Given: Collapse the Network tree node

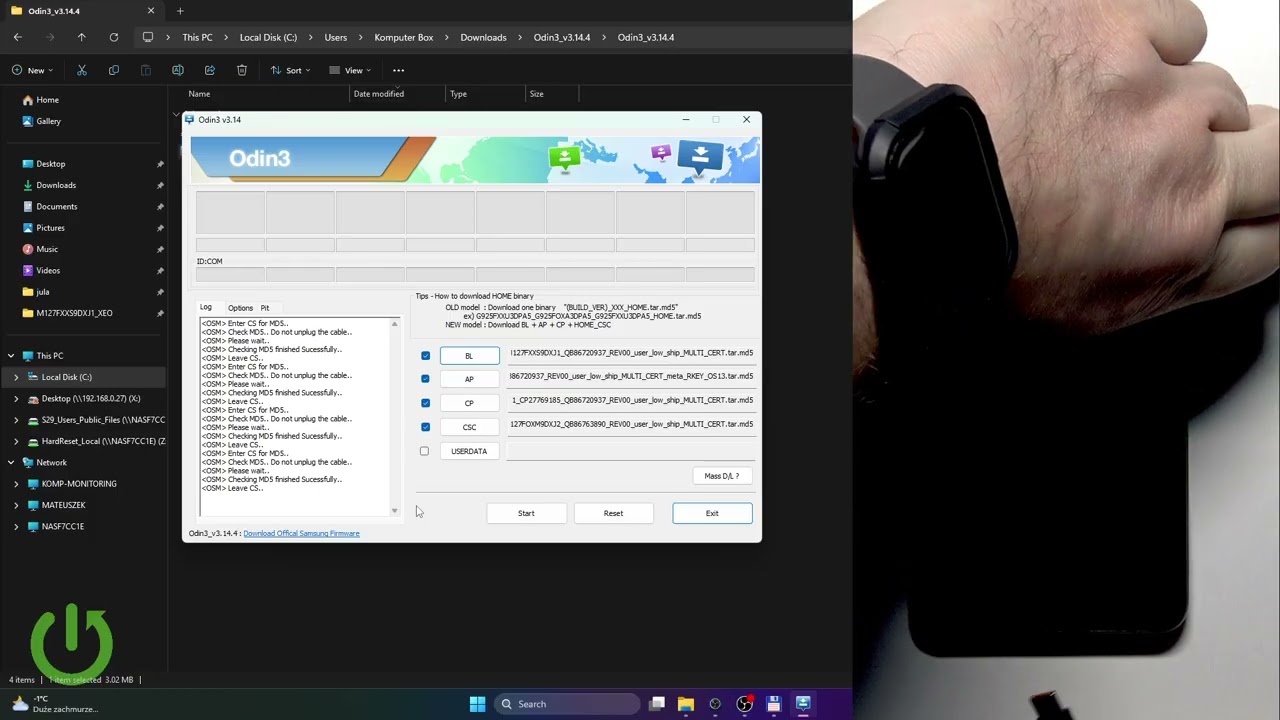Looking at the screenshot, I should click(11, 463).
